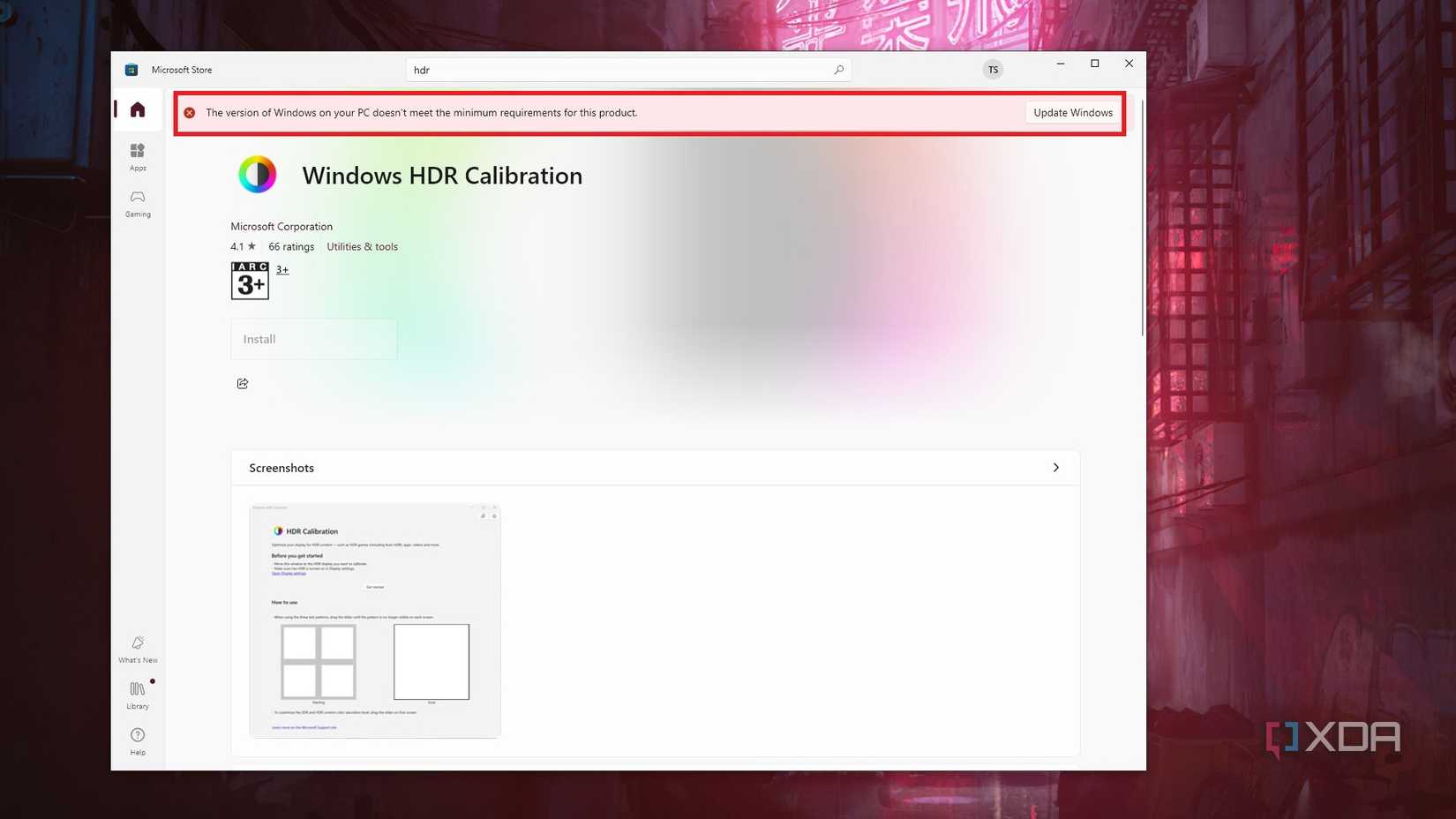The height and width of the screenshot is (819, 1456).
Task: Click the share icon below Install
Action: 243,383
